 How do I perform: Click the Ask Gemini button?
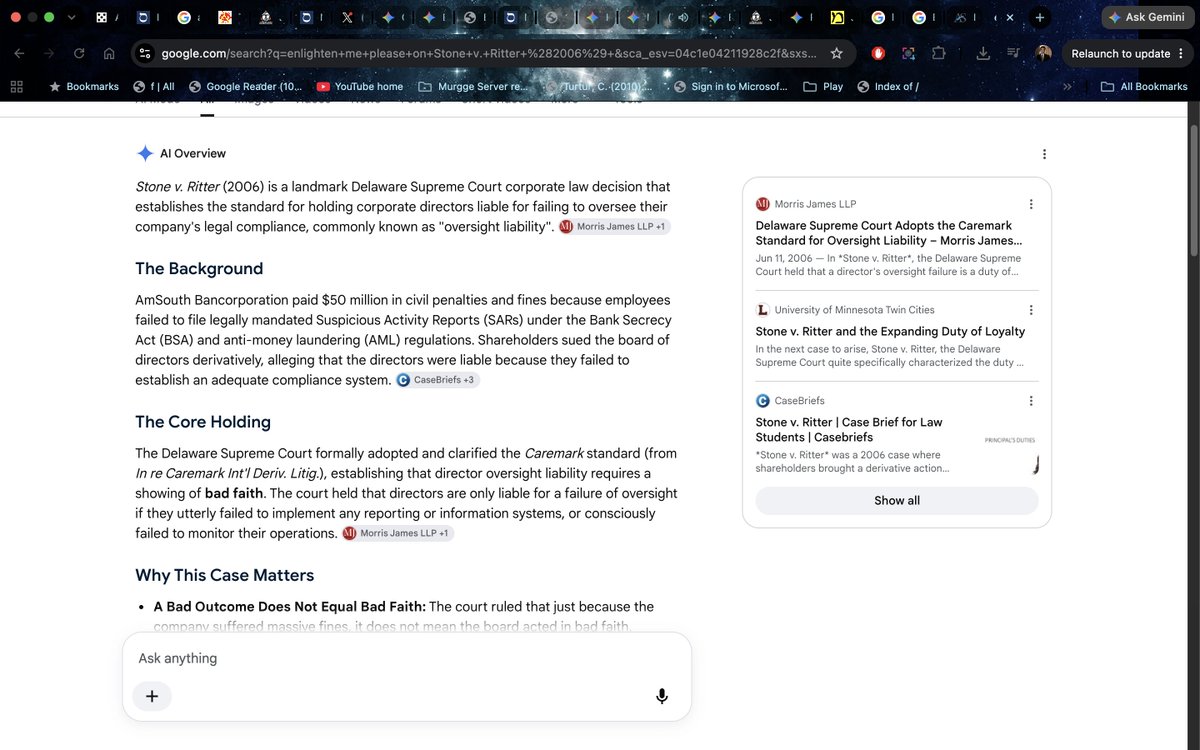pyautogui.click(x=1146, y=18)
